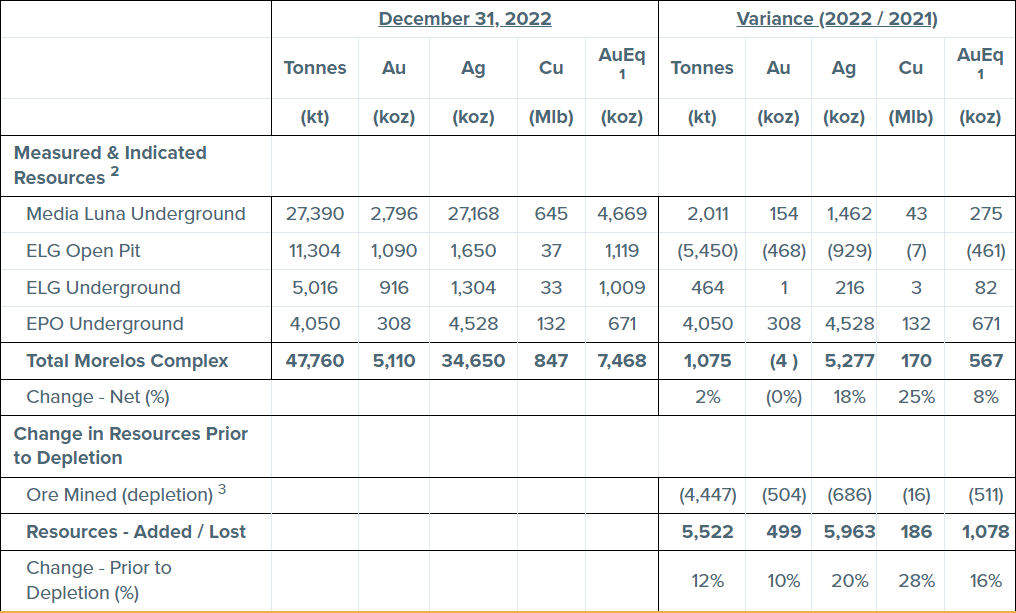Select the added resources AuEq value 1,078
This screenshot has width=1016, height=613.
985,532
